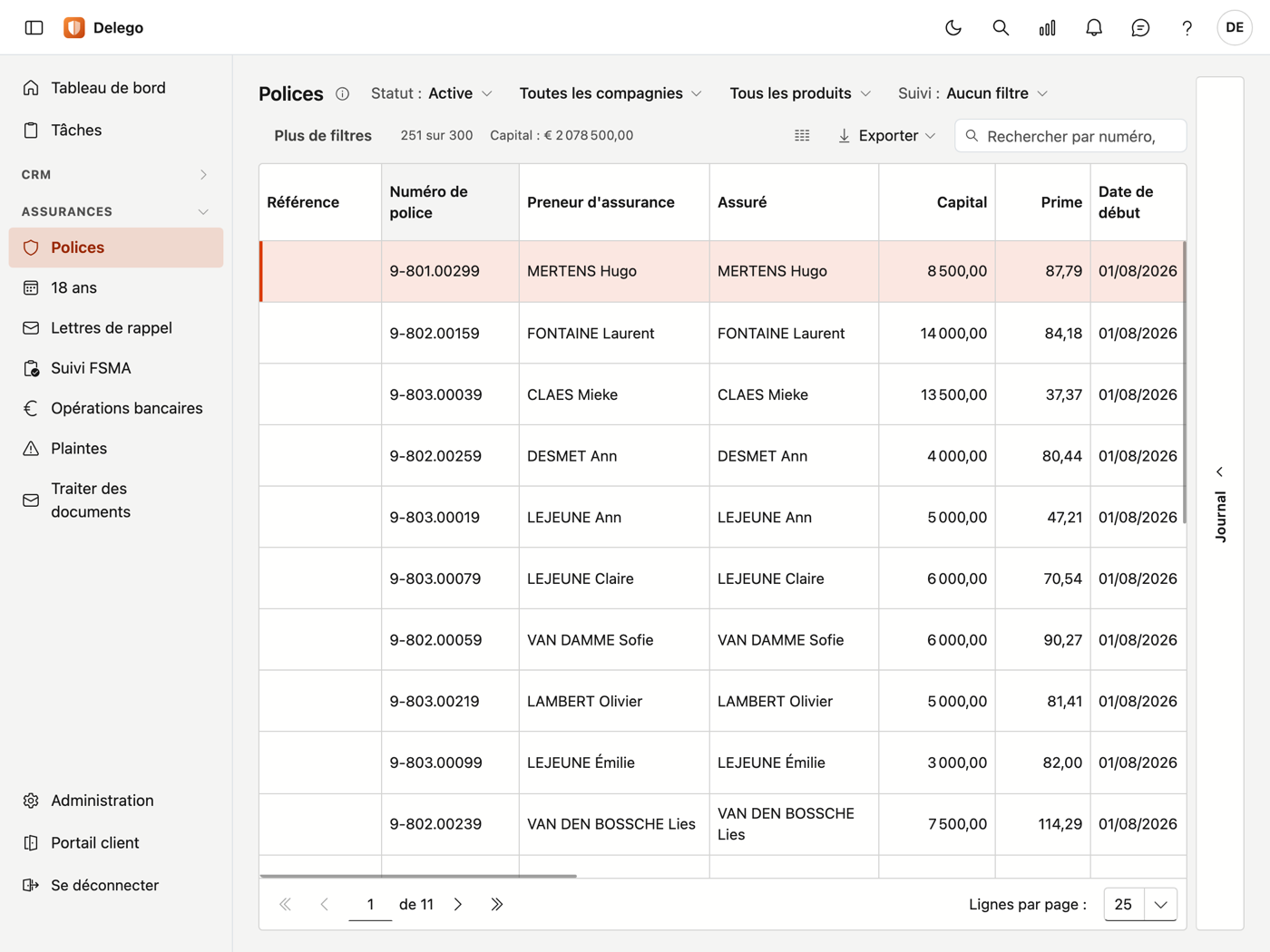1270x952 pixels.
Task: Open the chat message icon
Action: pyautogui.click(x=1140, y=28)
